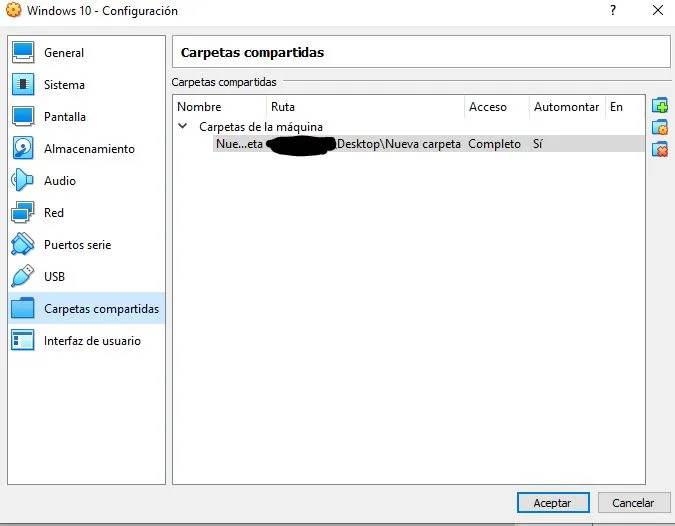Select the Sistema chip icon

[x=23, y=84]
